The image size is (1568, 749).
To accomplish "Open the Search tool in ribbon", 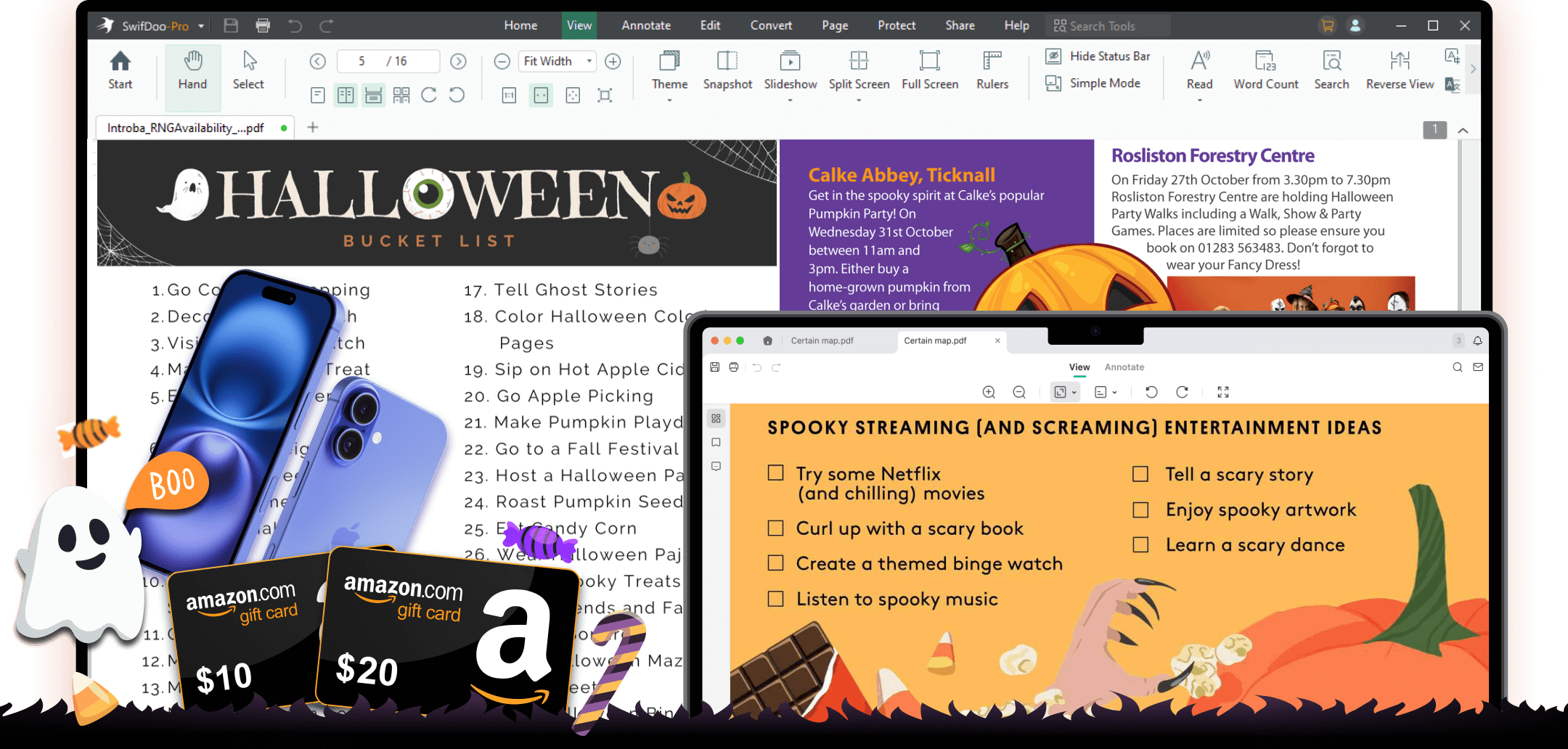I will point(1331,70).
